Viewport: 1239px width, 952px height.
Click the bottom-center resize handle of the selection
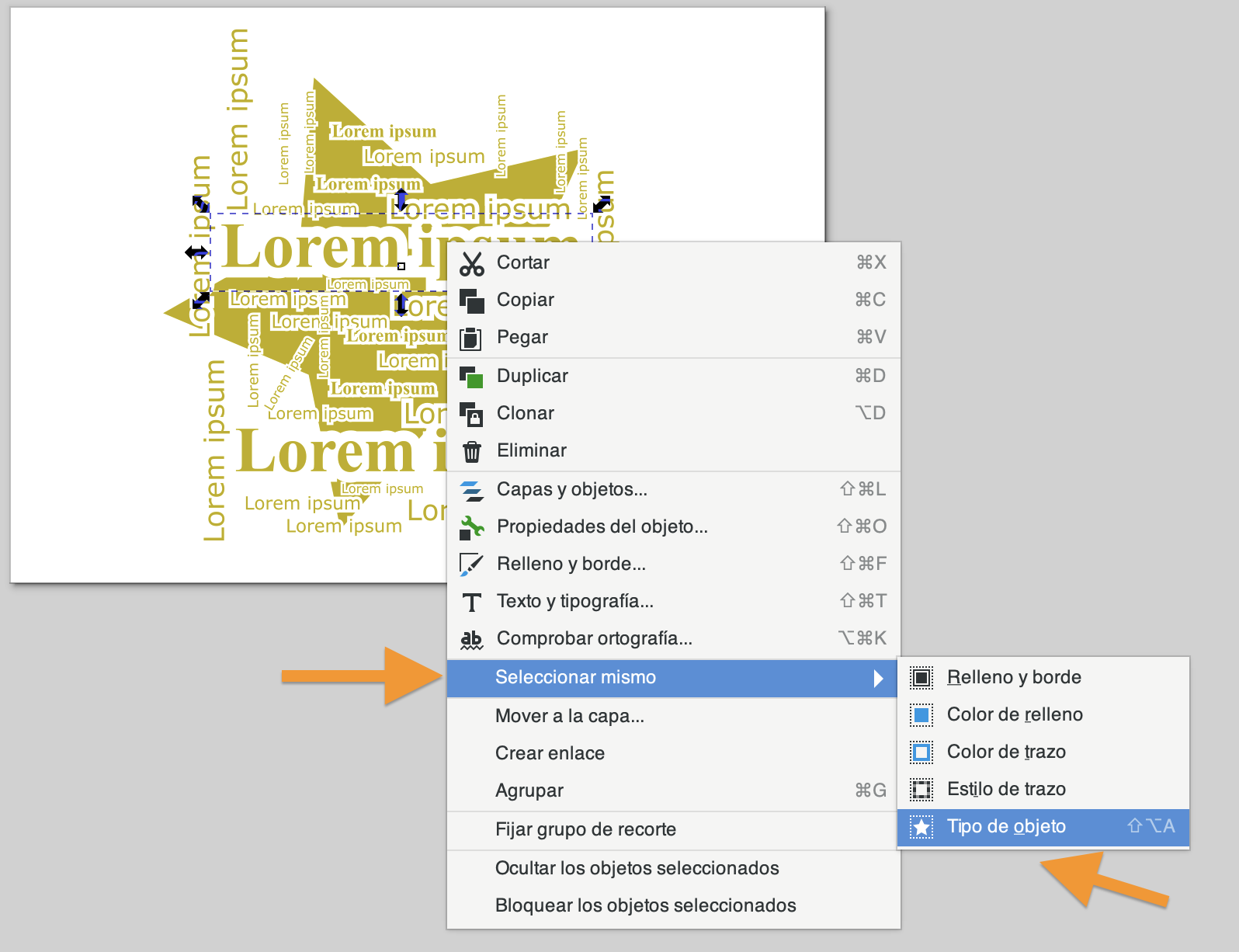[401, 304]
